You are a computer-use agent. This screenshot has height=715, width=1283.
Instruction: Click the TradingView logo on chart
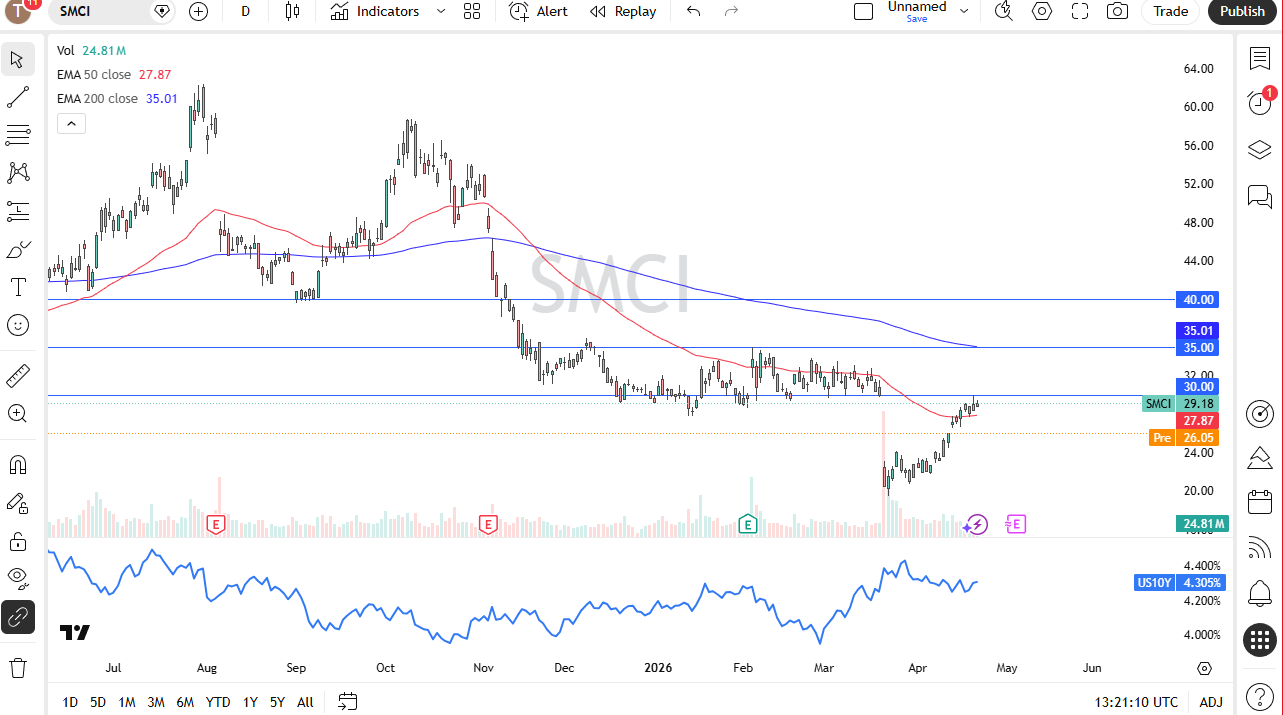pos(75,632)
